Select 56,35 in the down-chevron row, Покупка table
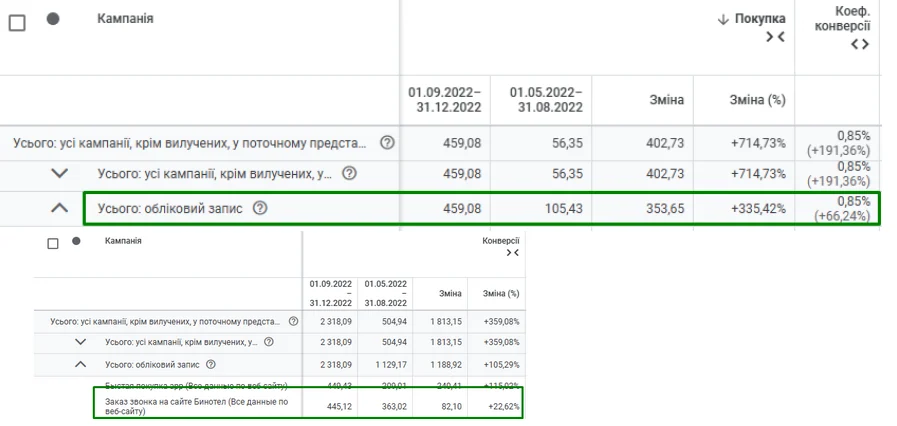Viewport: 897px width, 426px height. pyautogui.click(x=567, y=174)
